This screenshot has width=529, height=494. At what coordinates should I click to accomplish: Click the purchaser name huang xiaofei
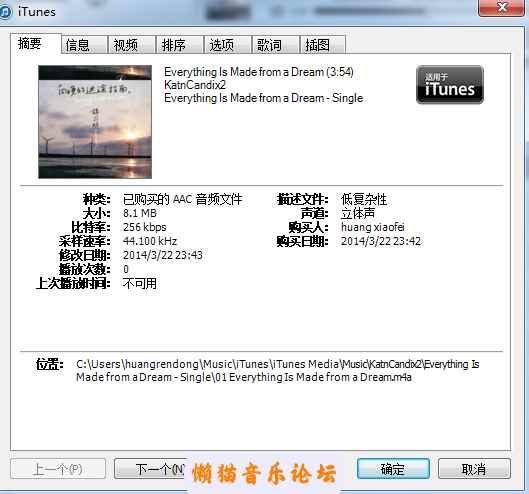372,227
